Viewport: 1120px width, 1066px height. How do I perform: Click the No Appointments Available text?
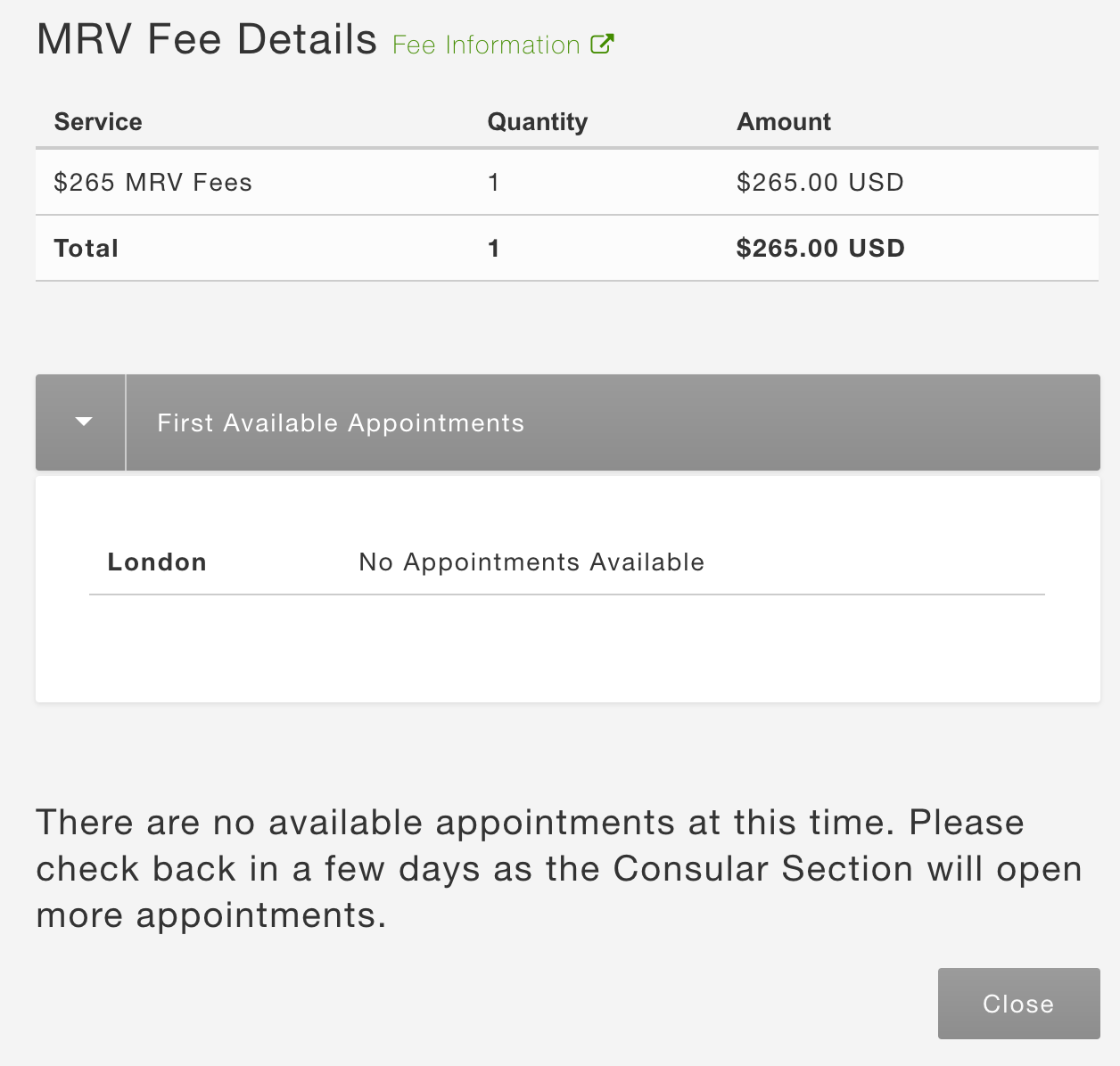[531, 562]
